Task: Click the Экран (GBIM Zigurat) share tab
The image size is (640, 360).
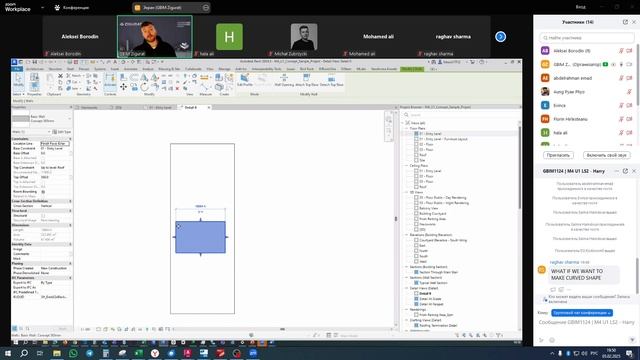Action: (171, 7)
